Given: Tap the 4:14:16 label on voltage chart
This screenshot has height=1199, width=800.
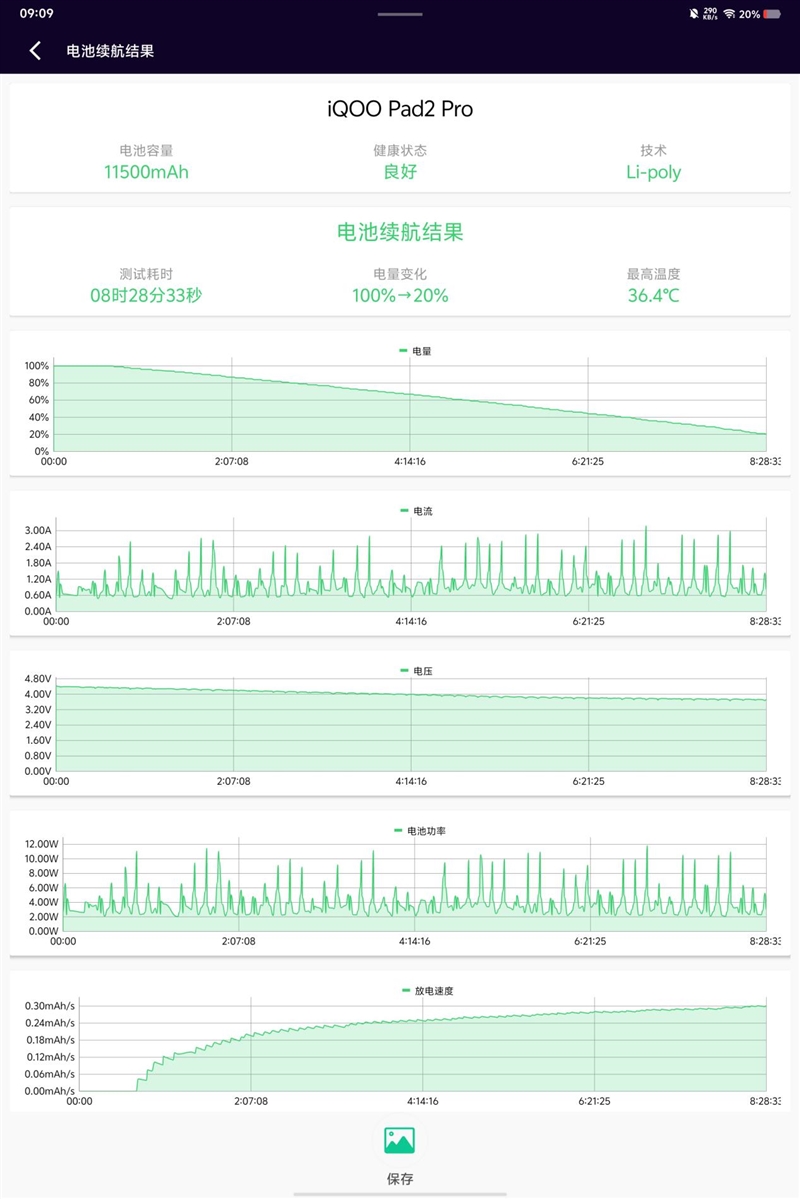Looking at the screenshot, I should 411,781.
